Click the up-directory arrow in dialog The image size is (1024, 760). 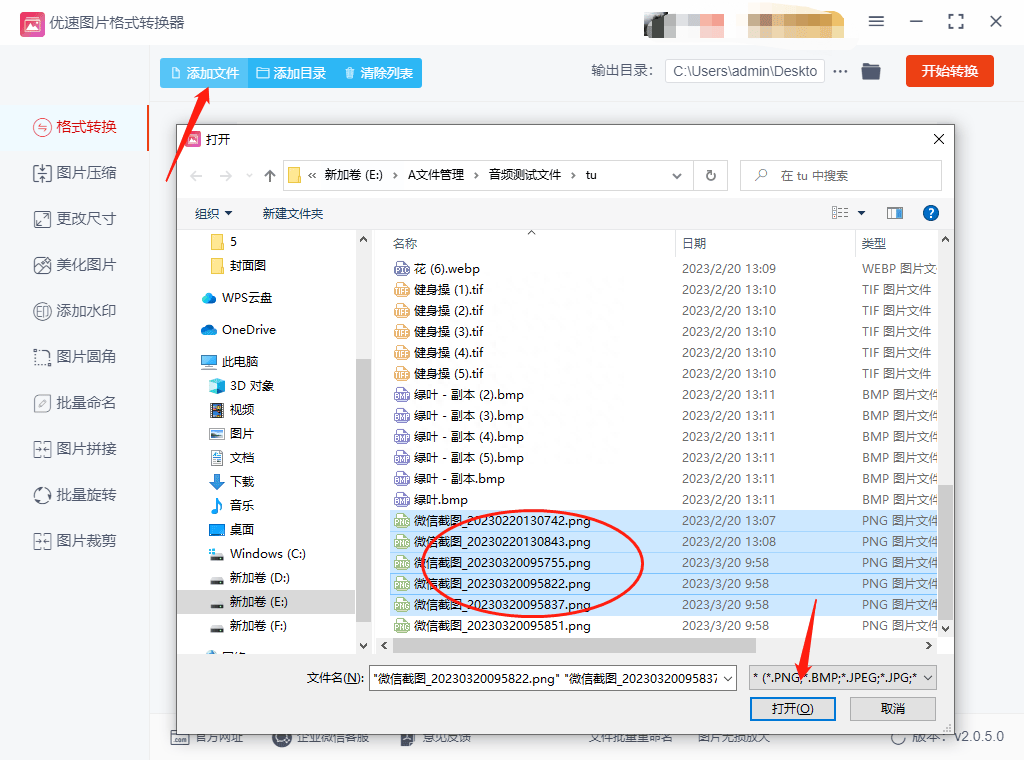point(269,175)
